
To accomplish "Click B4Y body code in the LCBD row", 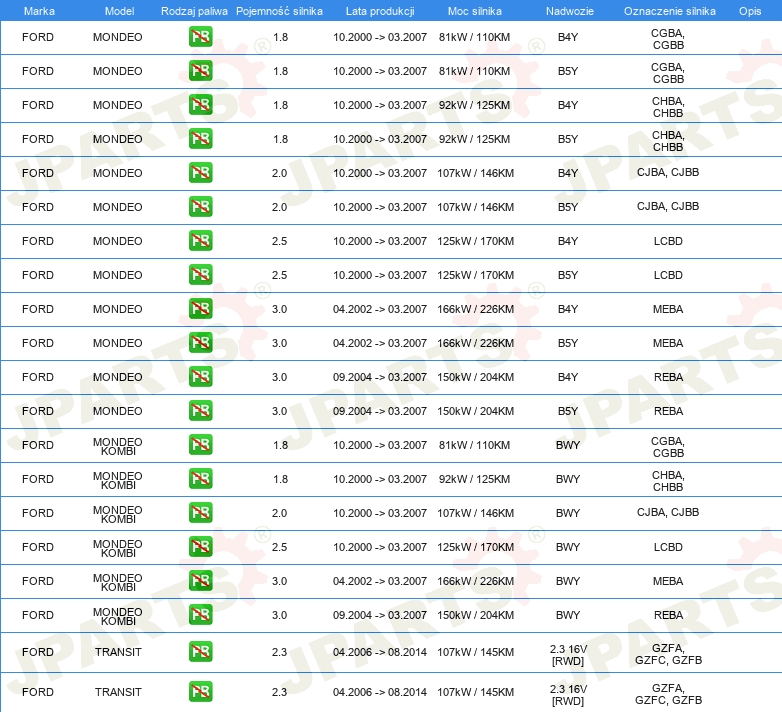I will coord(568,241).
